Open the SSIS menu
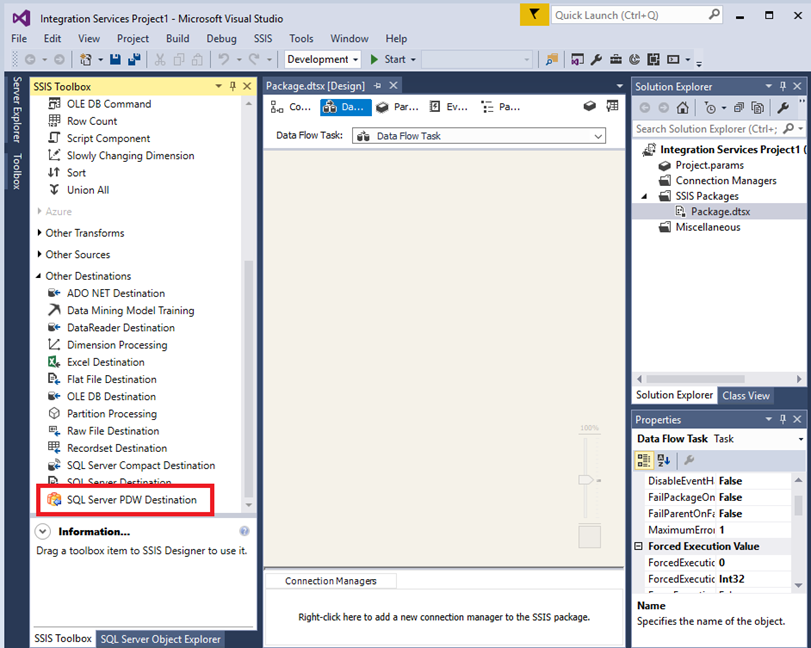 pos(263,38)
